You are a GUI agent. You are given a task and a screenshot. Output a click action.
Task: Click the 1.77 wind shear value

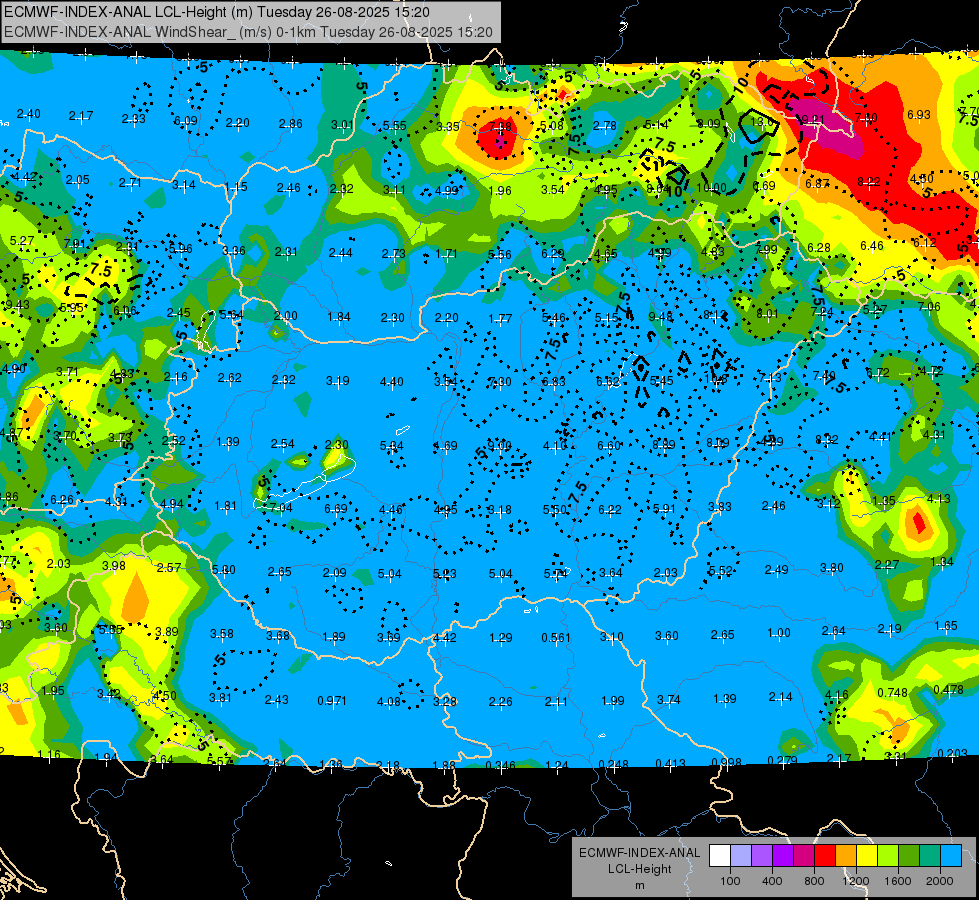point(500,319)
